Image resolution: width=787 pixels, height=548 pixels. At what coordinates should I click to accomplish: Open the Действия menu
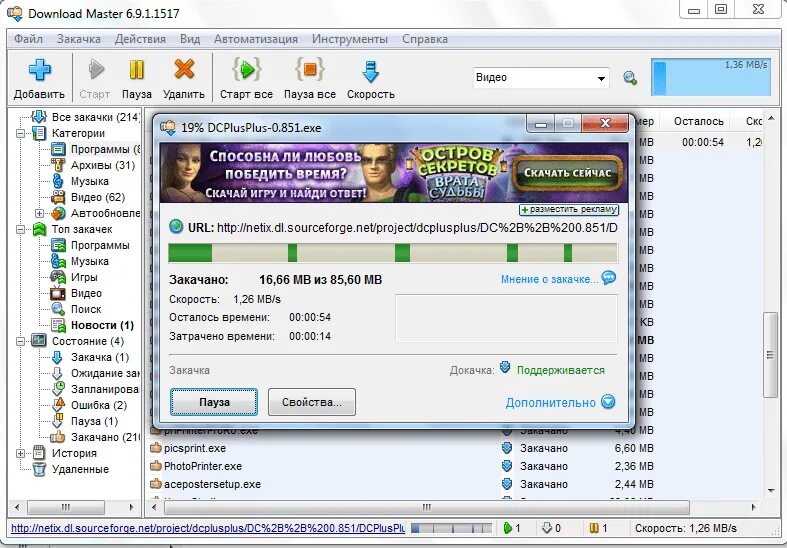pyautogui.click(x=140, y=39)
